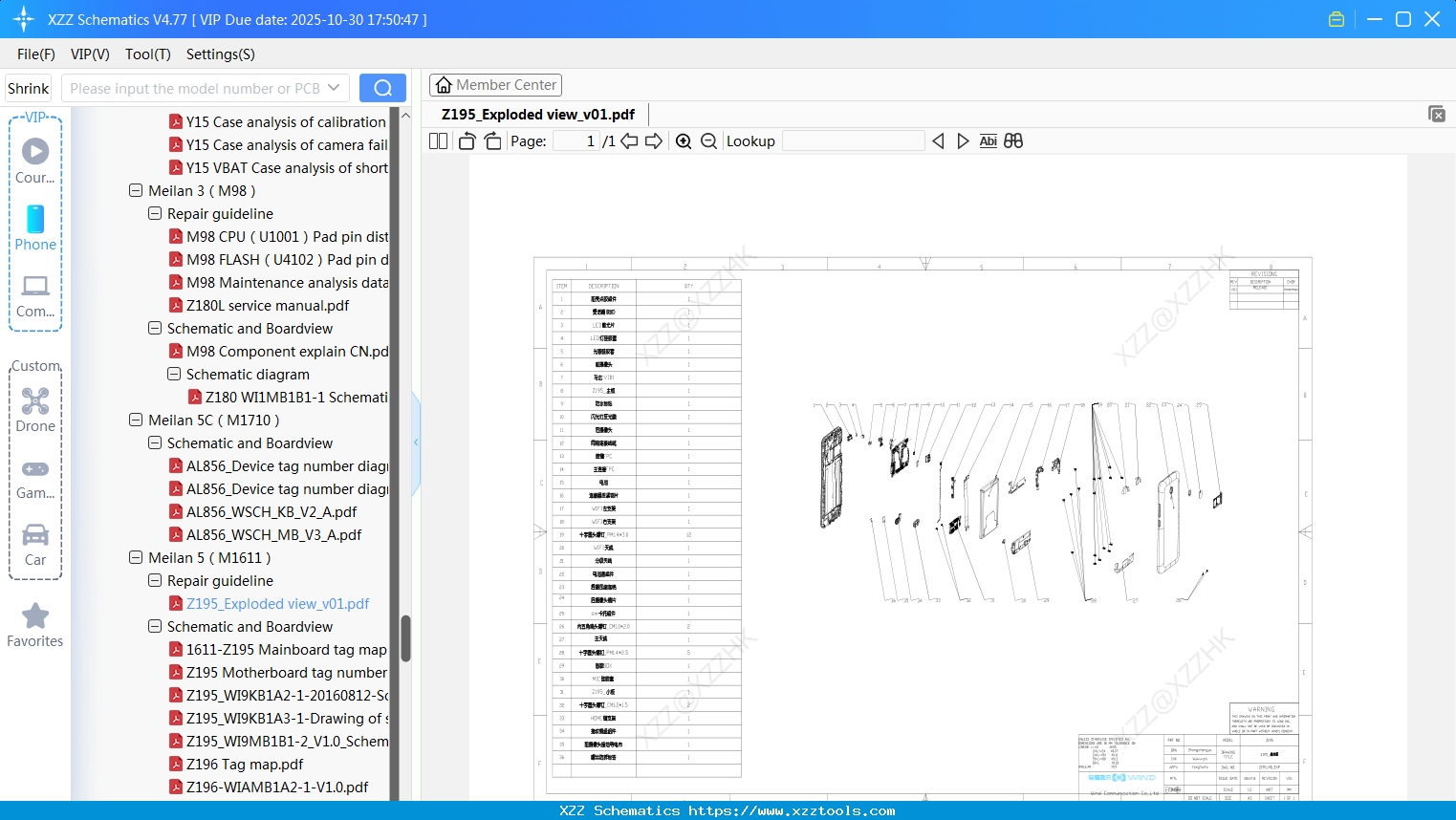Select the Drone category

35,410
